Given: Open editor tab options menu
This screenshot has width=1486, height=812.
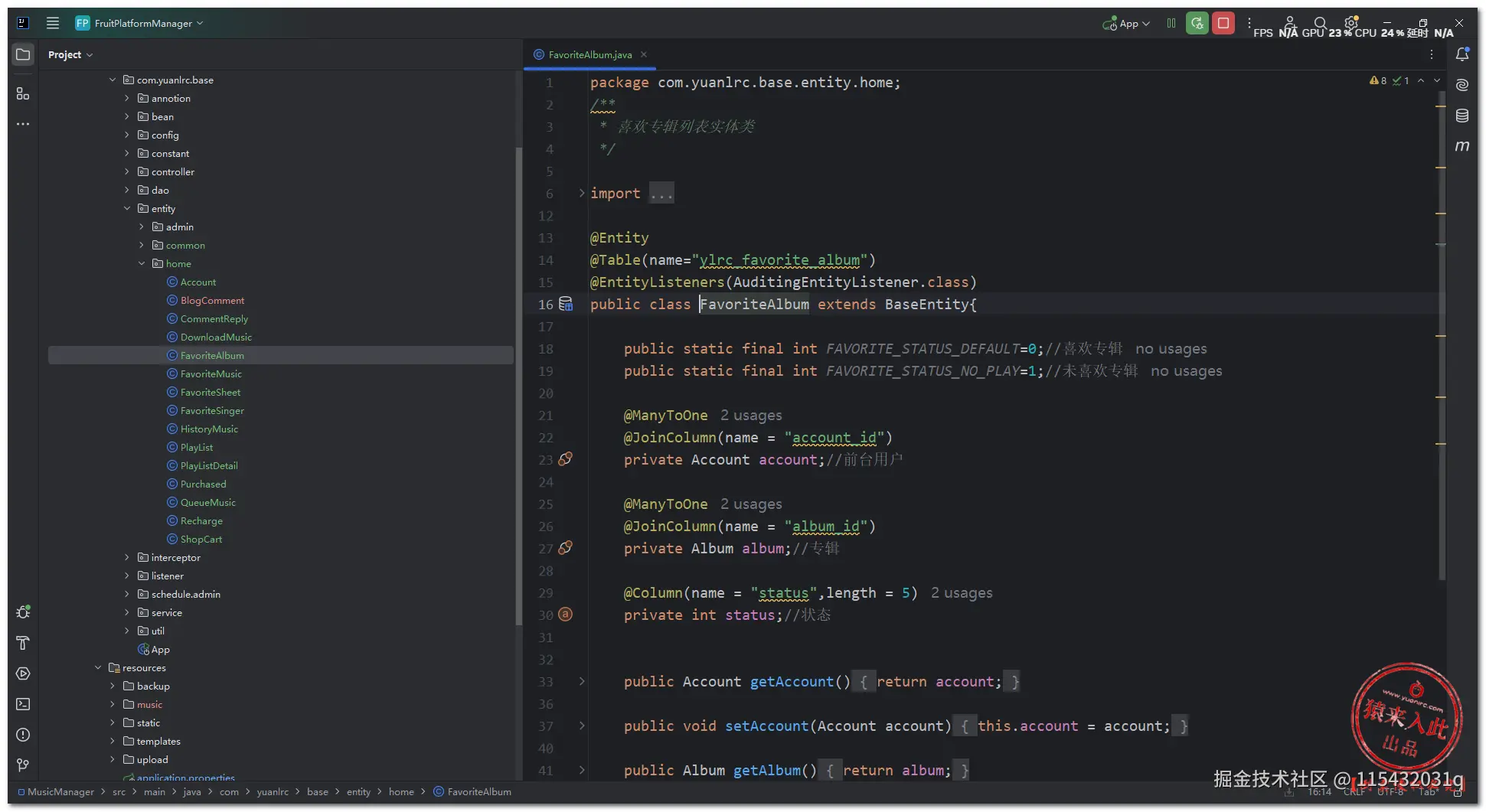Looking at the screenshot, I should coord(1432,54).
